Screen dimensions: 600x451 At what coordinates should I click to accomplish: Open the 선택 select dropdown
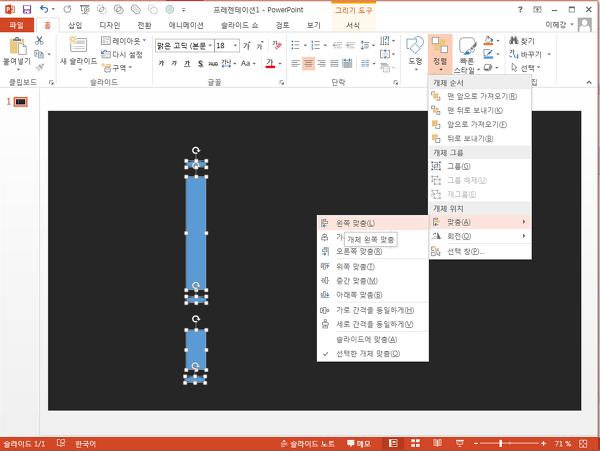pyautogui.click(x=526, y=68)
